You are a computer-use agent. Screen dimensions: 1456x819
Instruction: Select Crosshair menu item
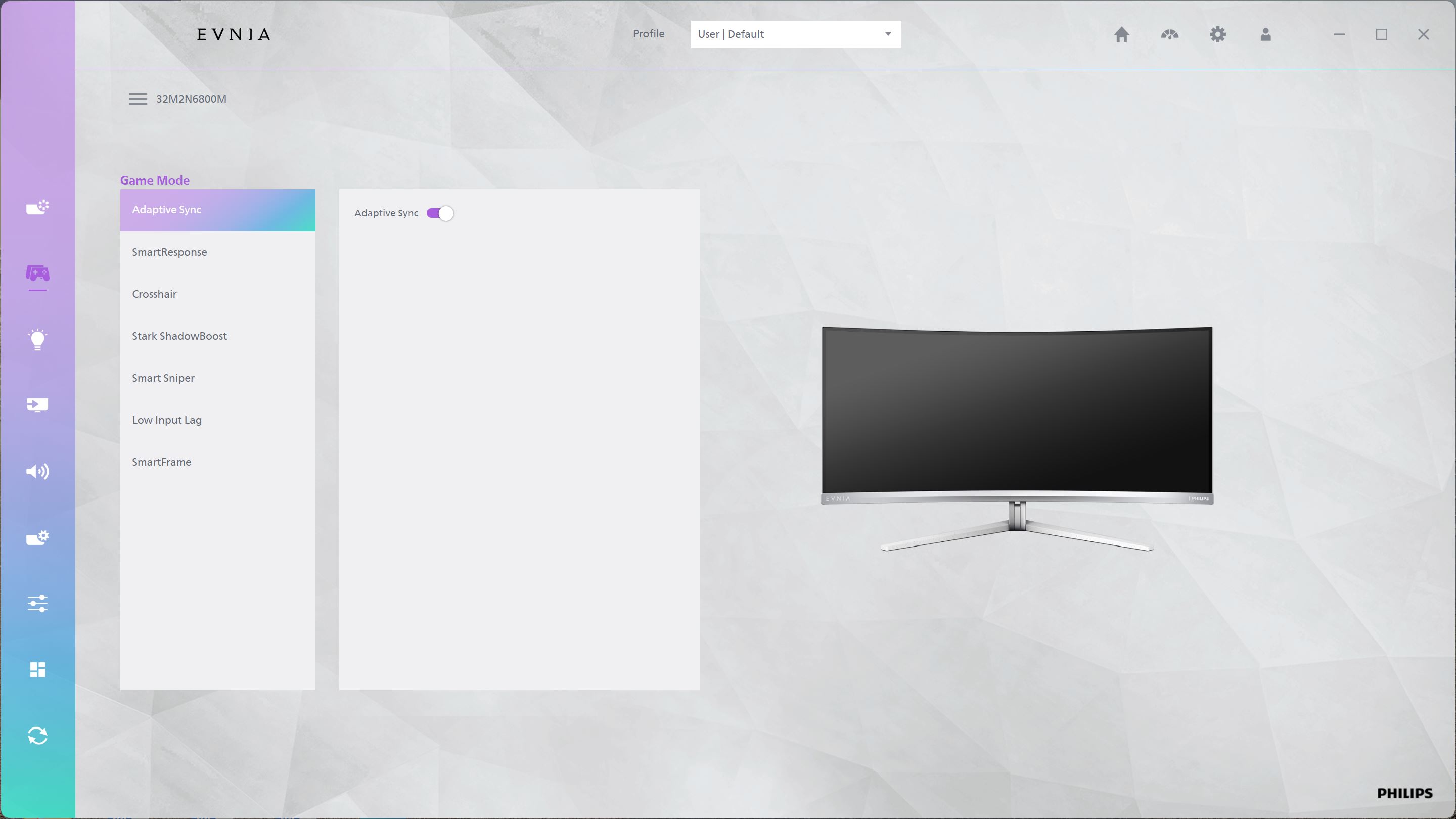(x=217, y=294)
